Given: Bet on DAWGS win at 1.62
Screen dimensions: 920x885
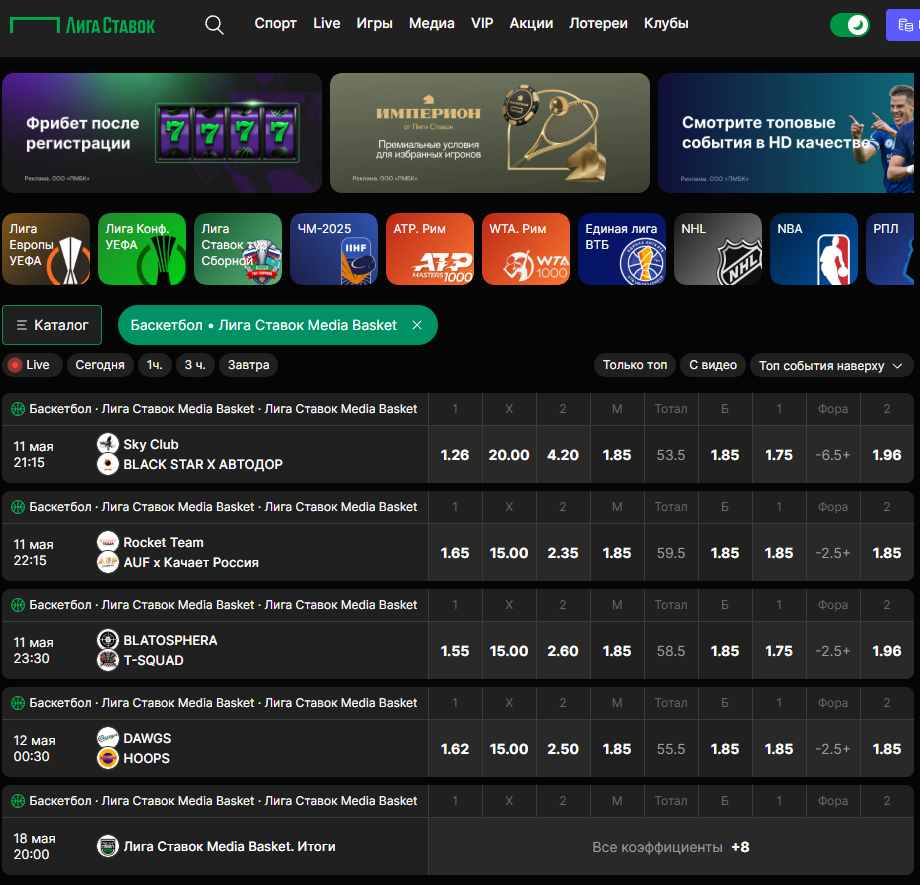Looking at the screenshot, I should pyautogui.click(x=455, y=749).
